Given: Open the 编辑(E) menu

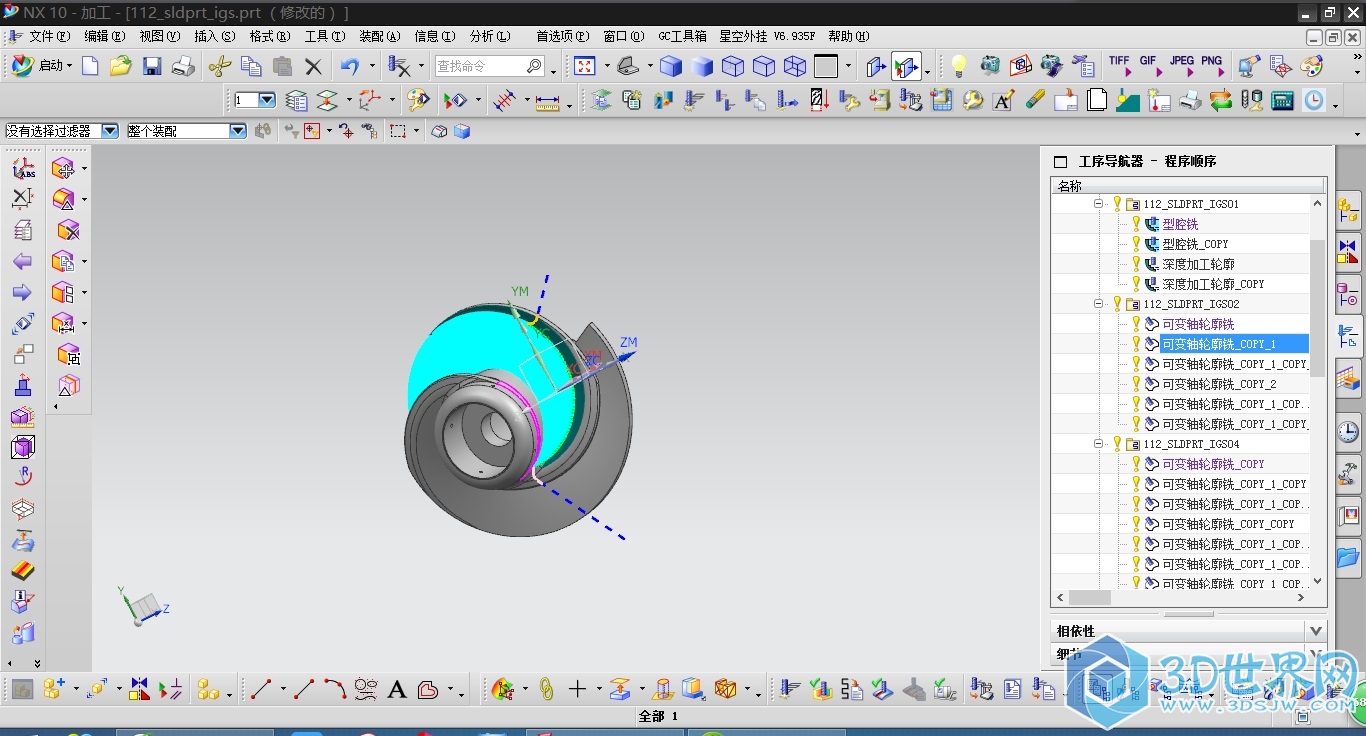Looking at the screenshot, I should tap(104, 36).
